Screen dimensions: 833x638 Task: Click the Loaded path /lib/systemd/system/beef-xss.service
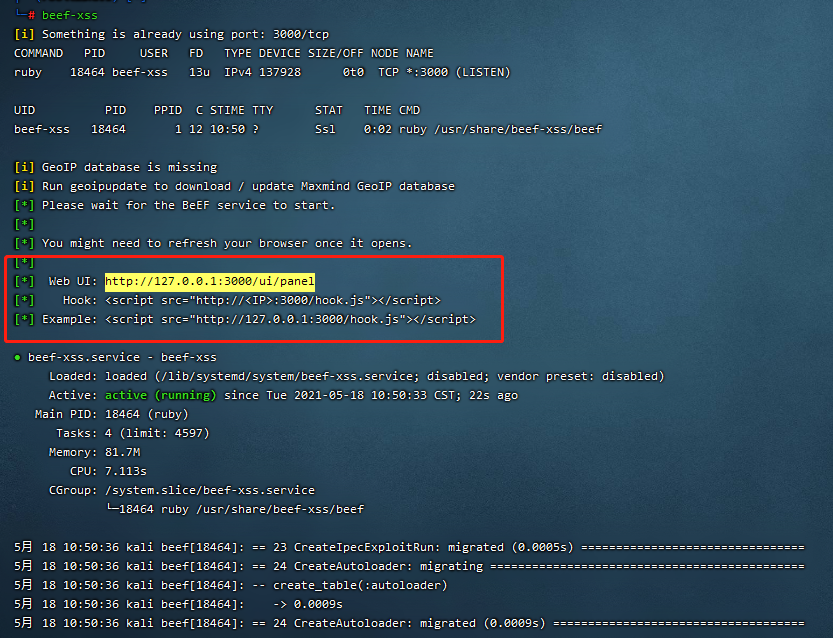pyautogui.click(x=286, y=376)
